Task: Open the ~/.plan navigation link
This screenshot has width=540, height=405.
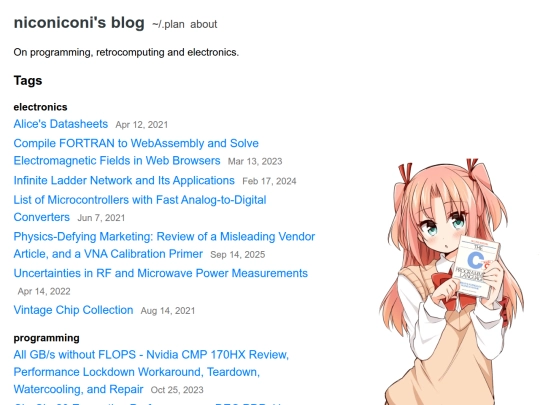Action: (168, 24)
